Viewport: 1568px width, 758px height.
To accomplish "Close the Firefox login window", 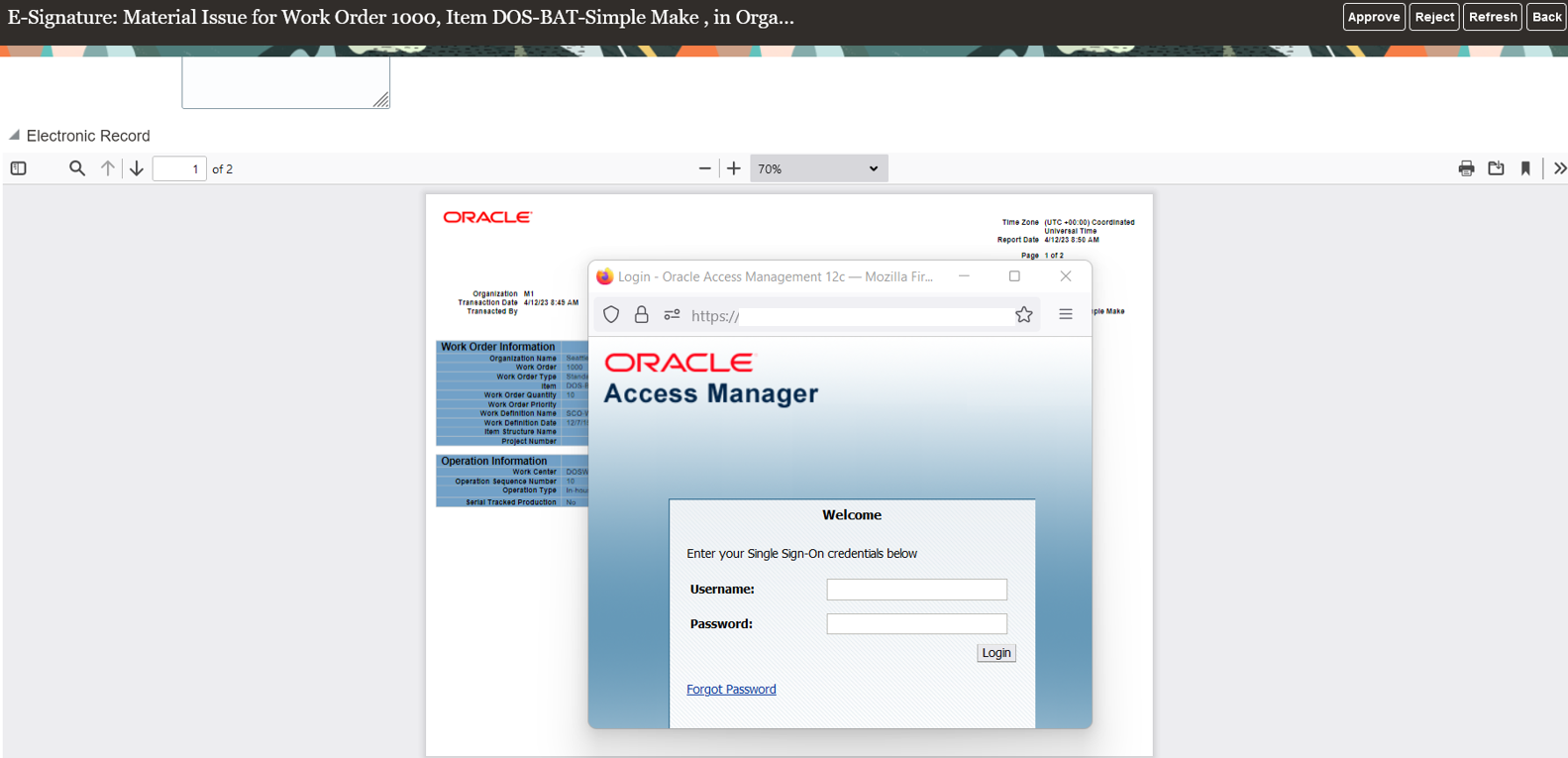I will 1066,276.
